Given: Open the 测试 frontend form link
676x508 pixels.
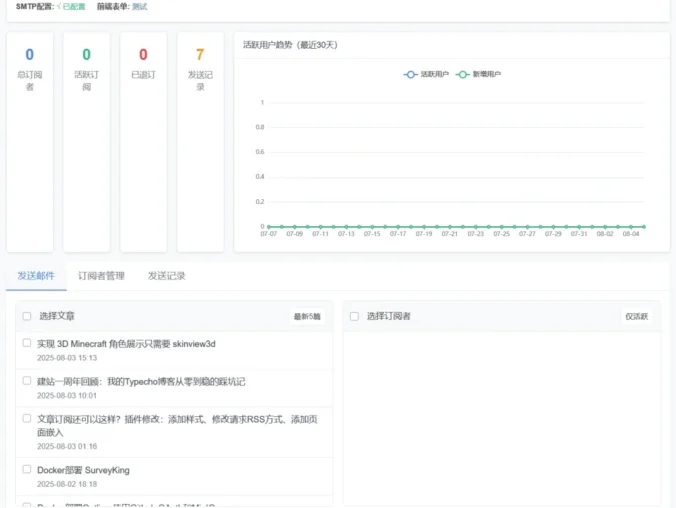Looking at the screenshot, I should coord(139,6).
